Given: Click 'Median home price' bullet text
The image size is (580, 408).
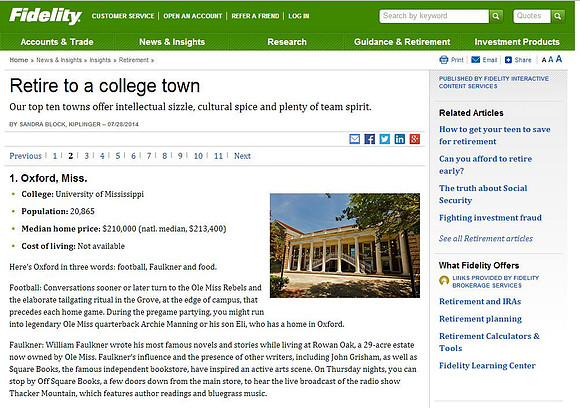Looking at the screenshot, I should (x=124, y=229).
